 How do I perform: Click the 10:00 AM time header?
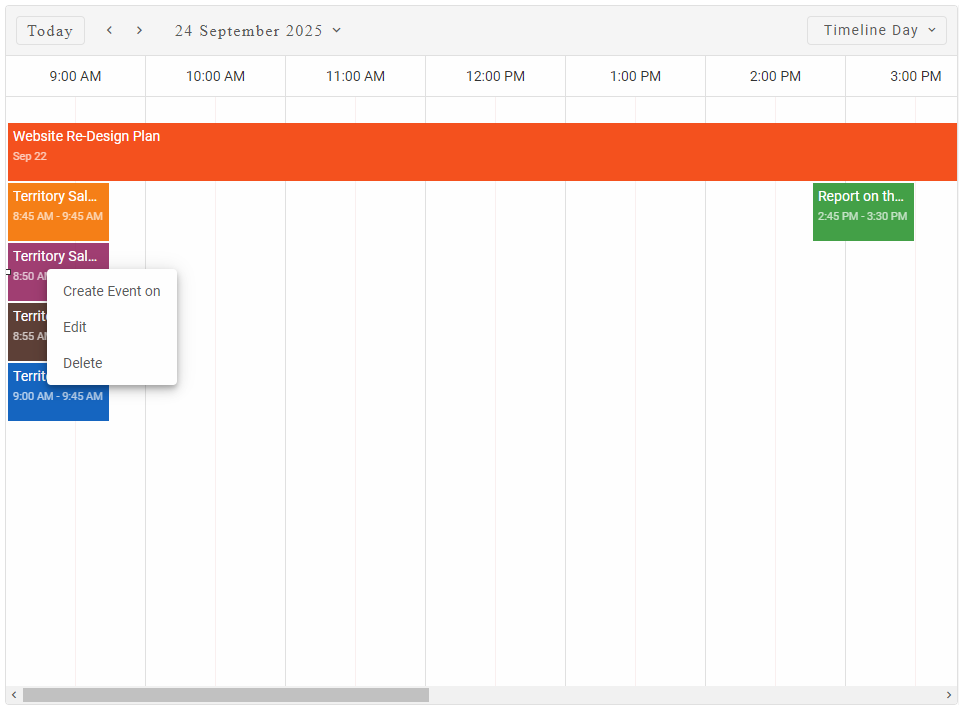pyautogui.click(x=215, y=76)
